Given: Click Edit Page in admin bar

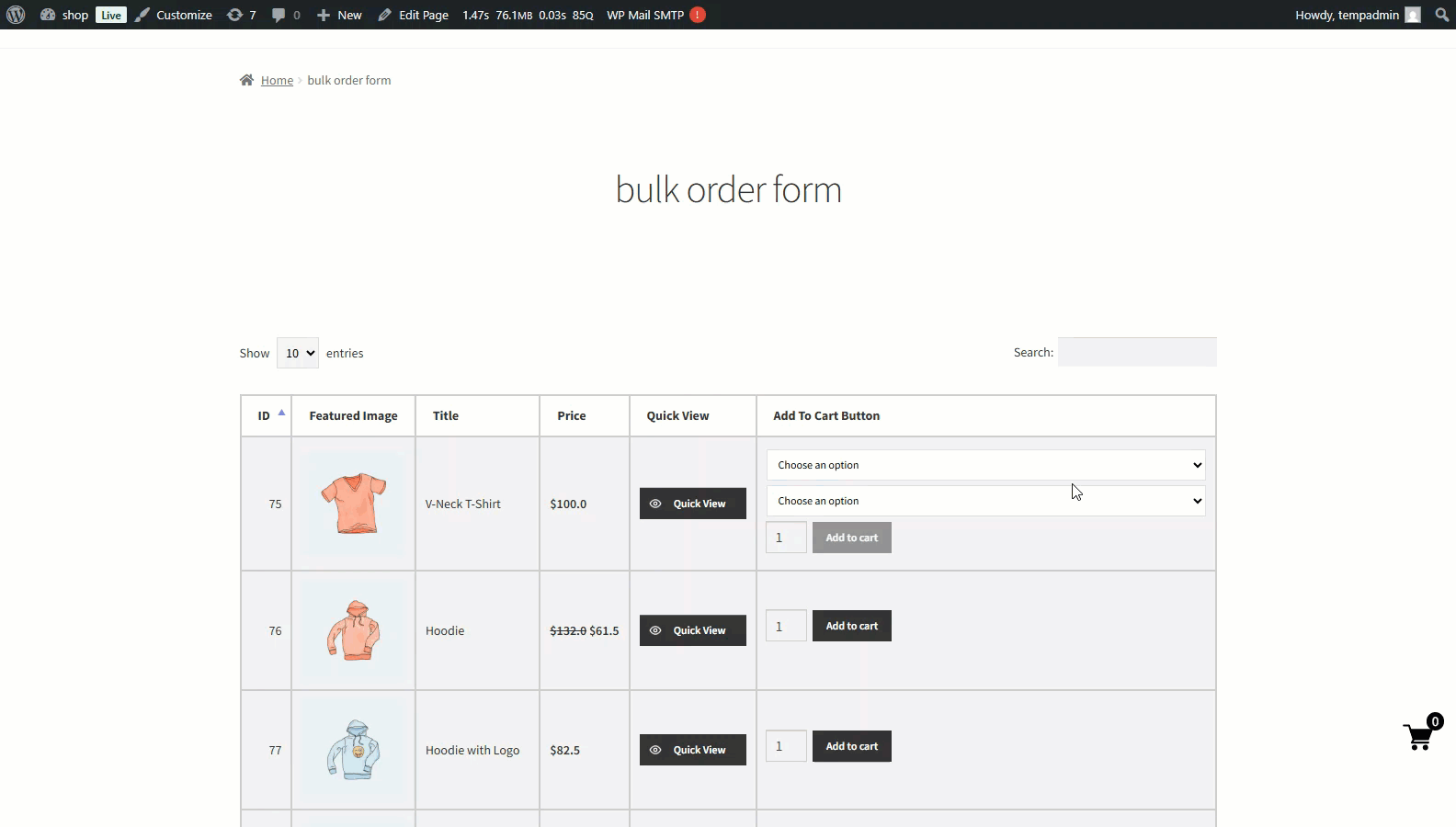Looking at the screenshot, I should [x=414, y=15].
